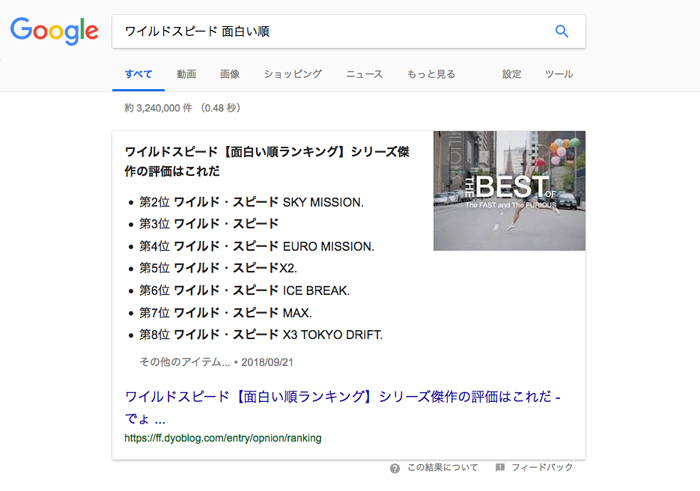Select the すべて tab
This screenshot has height=491, width=700.
point(138,74)
